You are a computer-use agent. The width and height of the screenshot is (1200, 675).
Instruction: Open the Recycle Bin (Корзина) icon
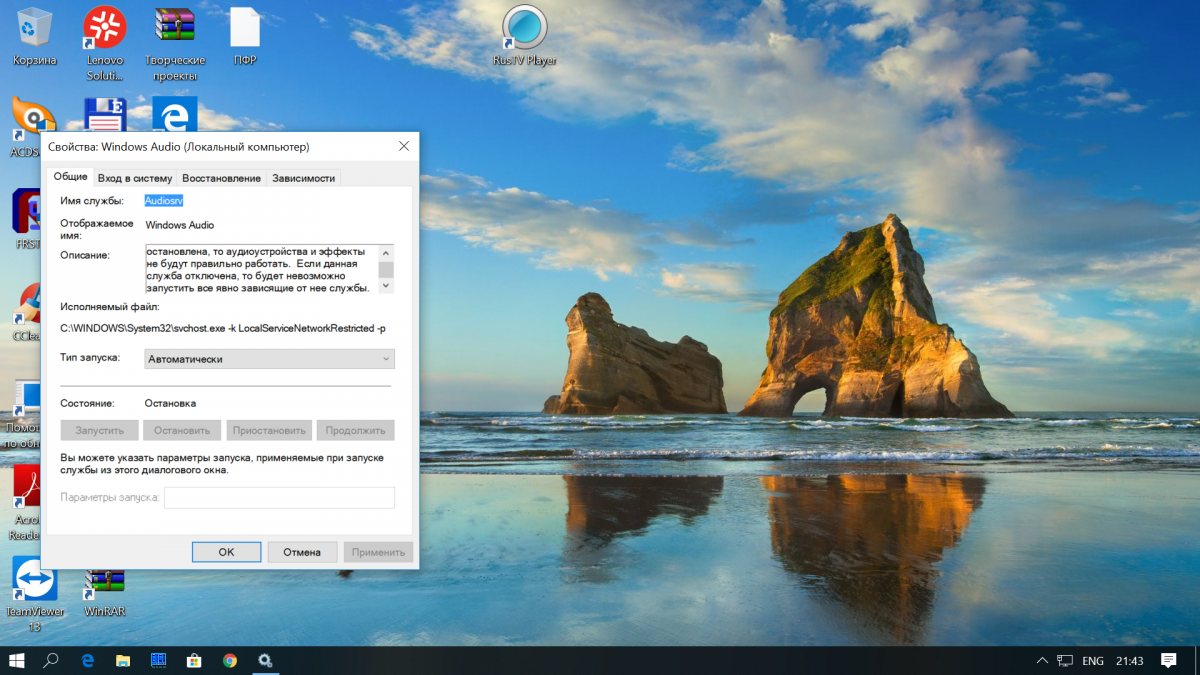pyautogui.click(x=35, y=28)
